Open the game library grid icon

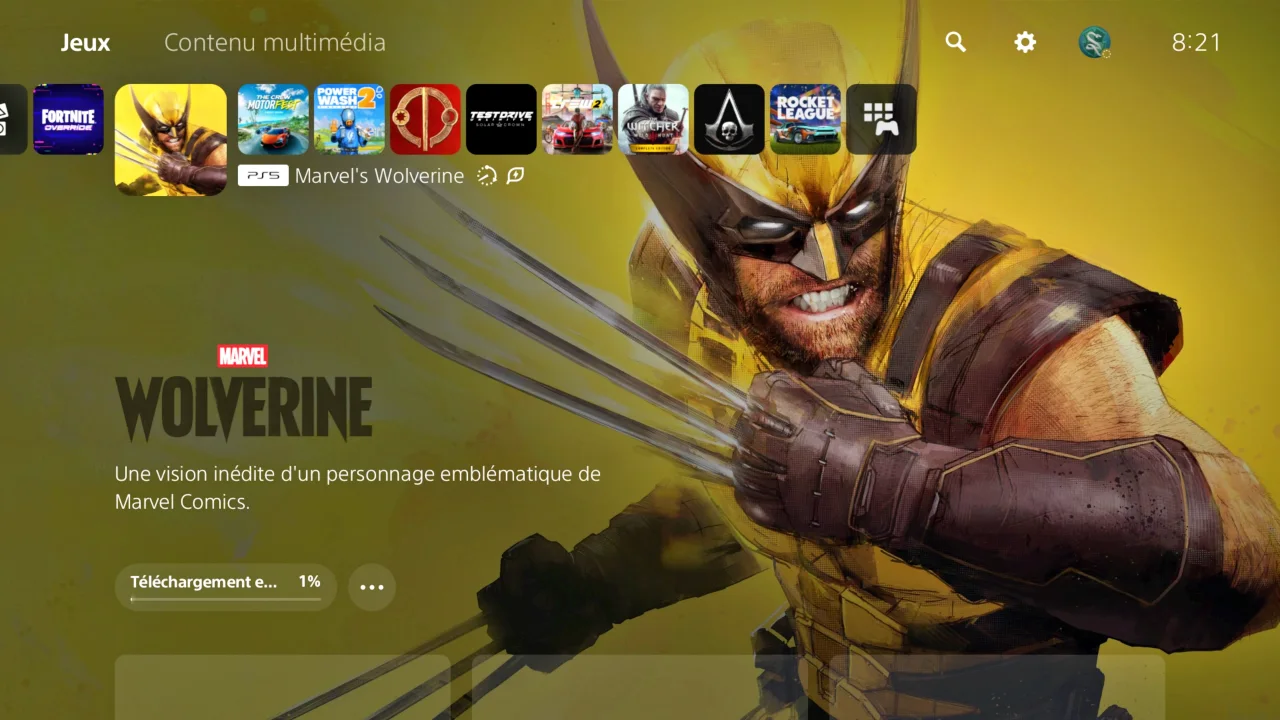(881, 119)
